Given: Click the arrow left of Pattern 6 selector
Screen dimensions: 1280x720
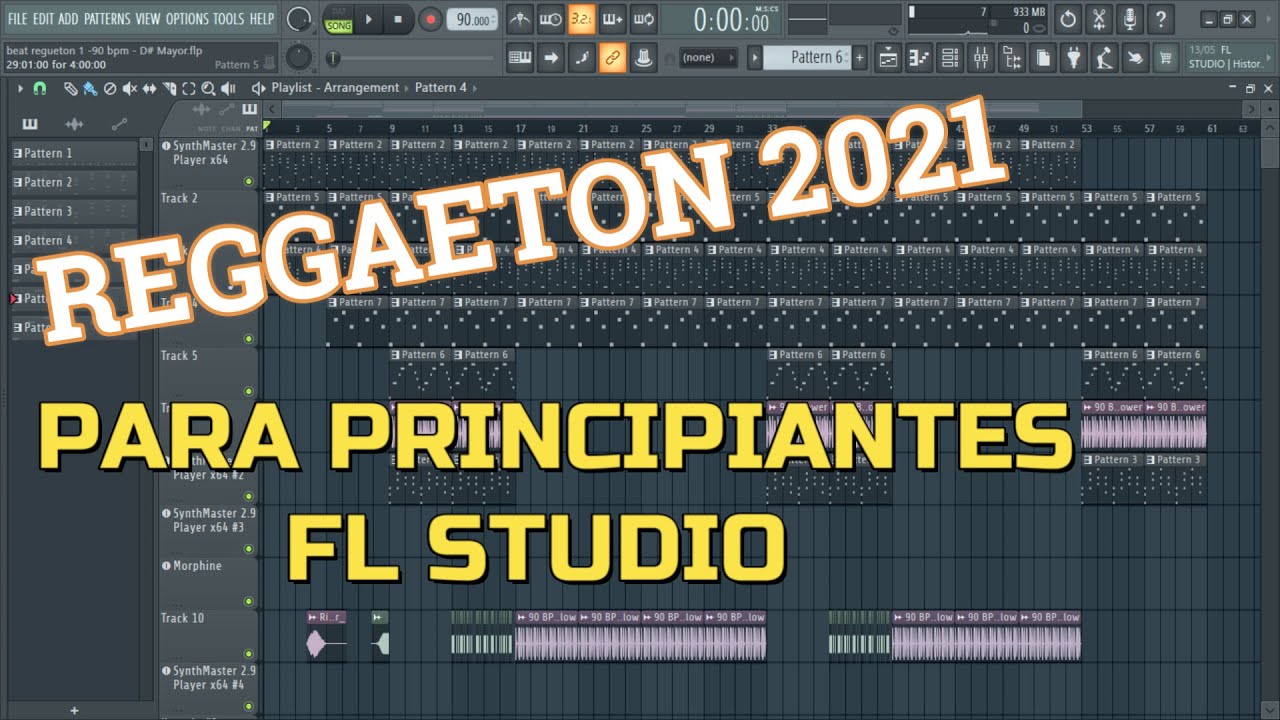Looking at the screenshot, I should click(755, 58).
